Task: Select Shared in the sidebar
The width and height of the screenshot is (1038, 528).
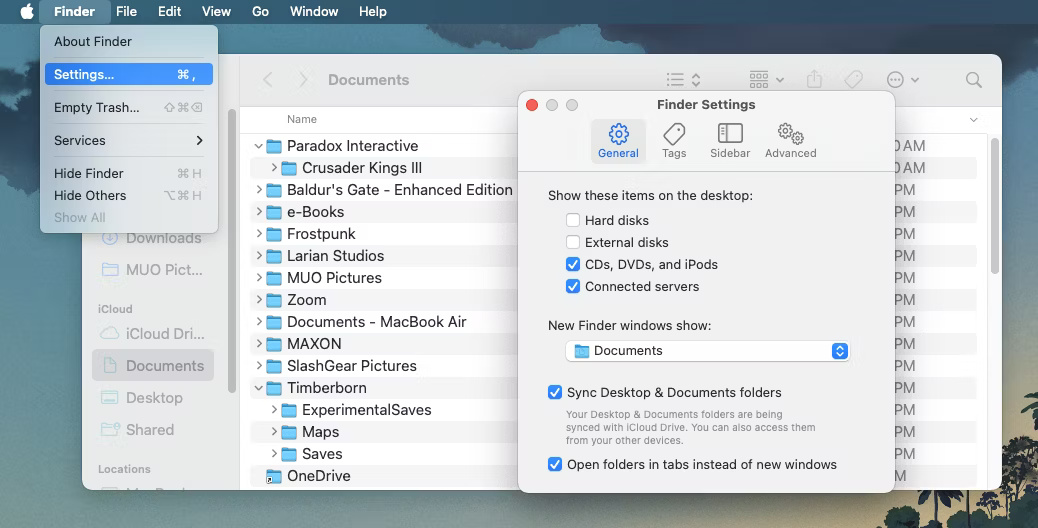Action: click(x=153, y=429)
